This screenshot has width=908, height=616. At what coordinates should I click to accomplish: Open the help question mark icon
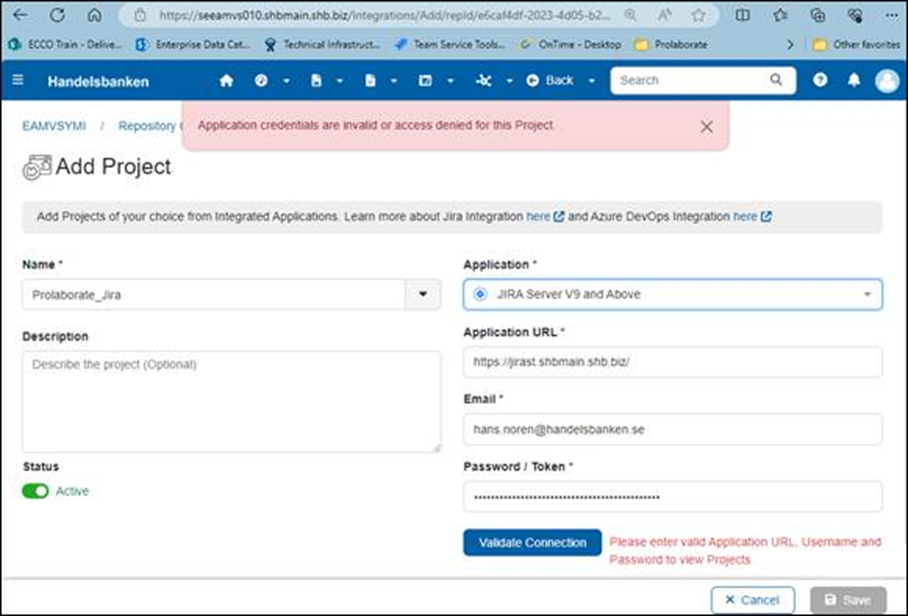pos(820,80)
